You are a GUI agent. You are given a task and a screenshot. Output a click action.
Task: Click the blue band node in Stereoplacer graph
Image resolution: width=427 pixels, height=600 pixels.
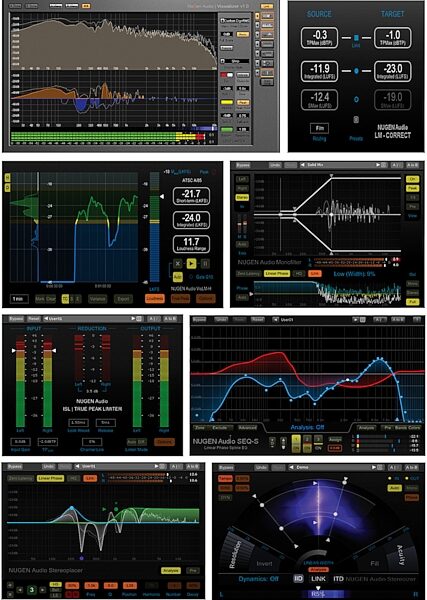(72, 508)
